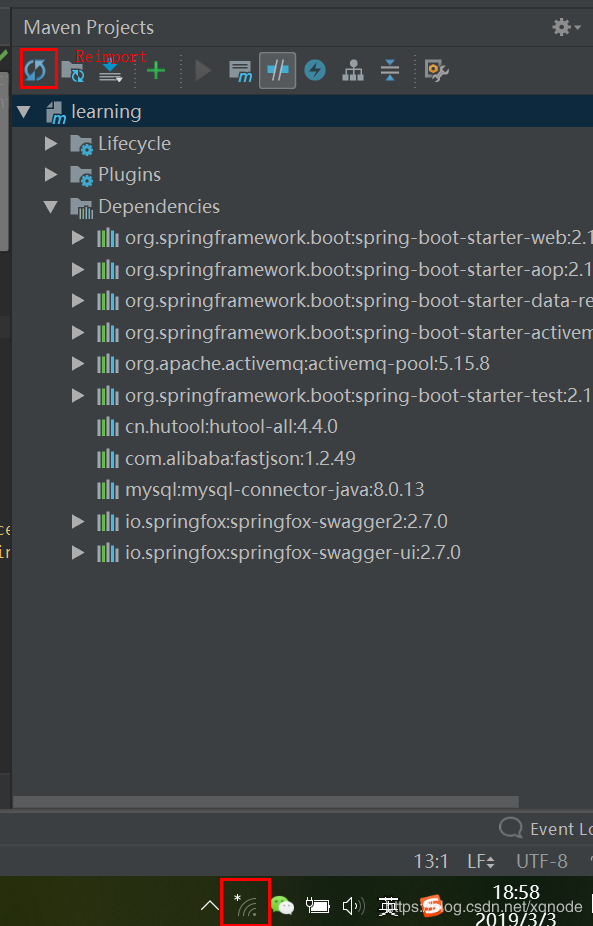Collapse the Dependencies node
Viewport: 593px width, 926px height.
click(x=51, y=207)
